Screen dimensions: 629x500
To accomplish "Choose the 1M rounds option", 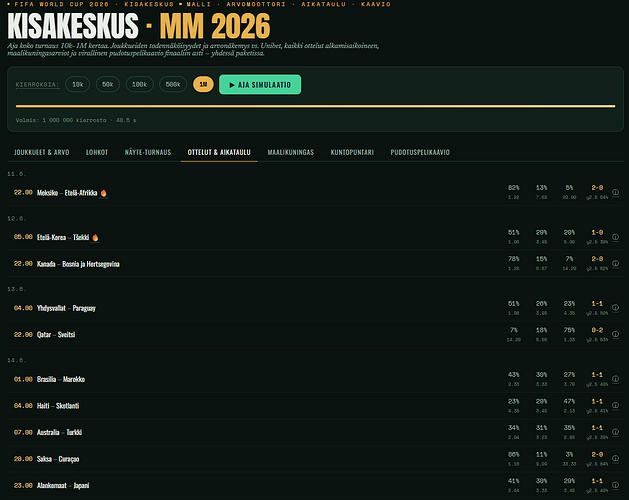I will [203, 84].
